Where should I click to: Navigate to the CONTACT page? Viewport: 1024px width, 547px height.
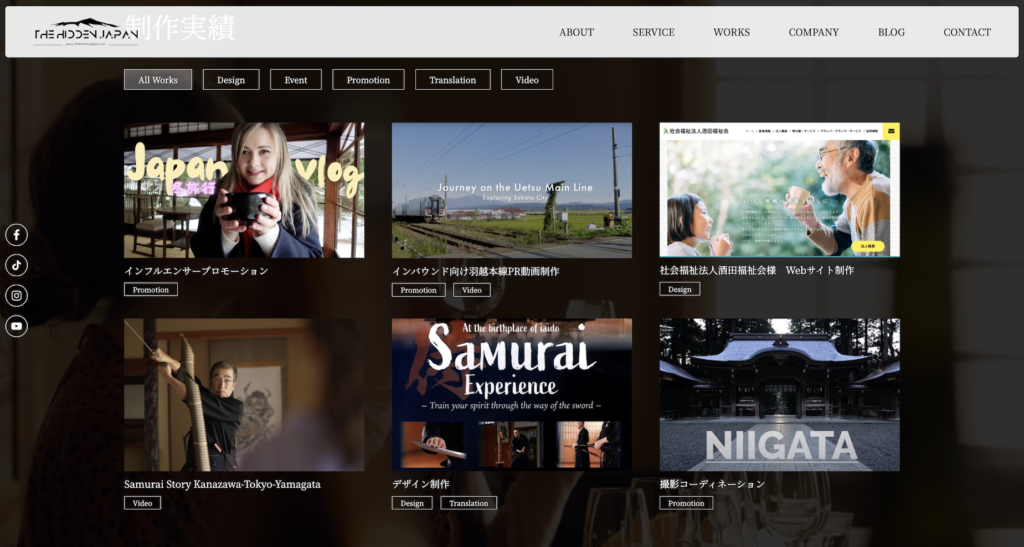[967, 32]
